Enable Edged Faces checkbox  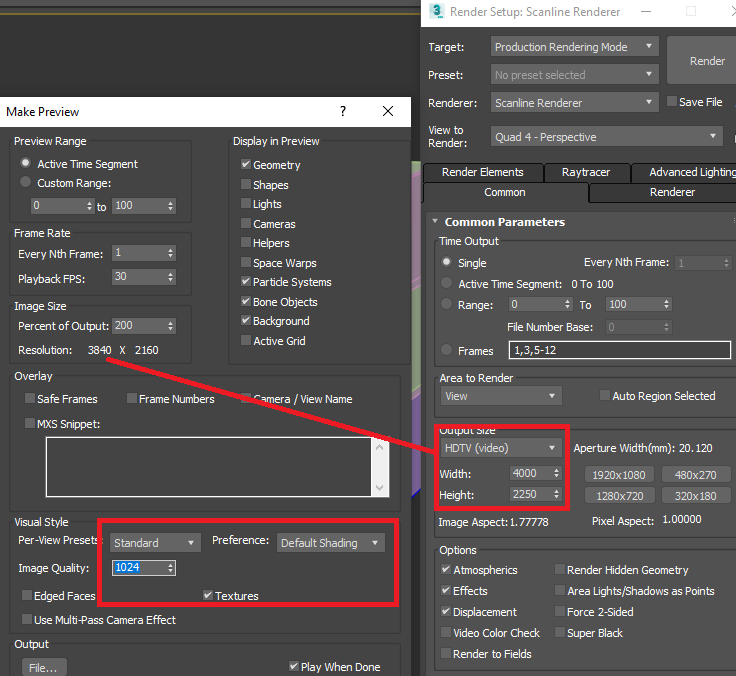tap(27, 595)
